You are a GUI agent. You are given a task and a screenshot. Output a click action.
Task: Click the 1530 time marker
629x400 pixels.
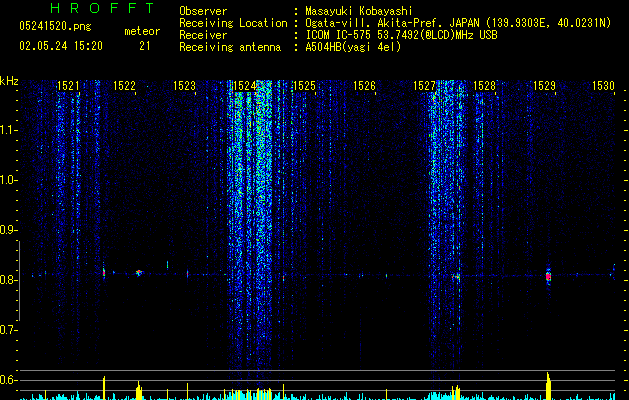coord(604,86)
